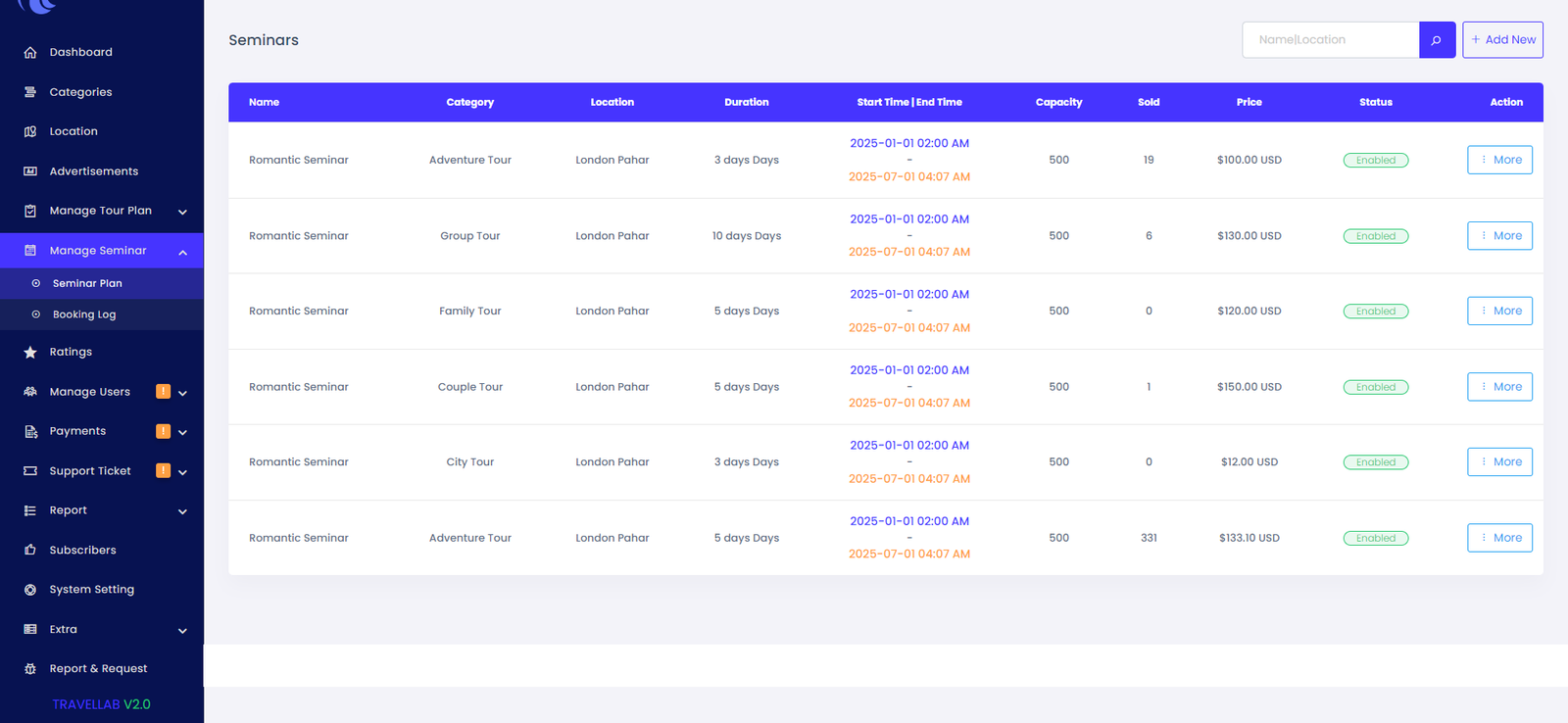Click the Advertisements icon in sidebar
The image size is (1568, 723).
click(x=30, y=171)
